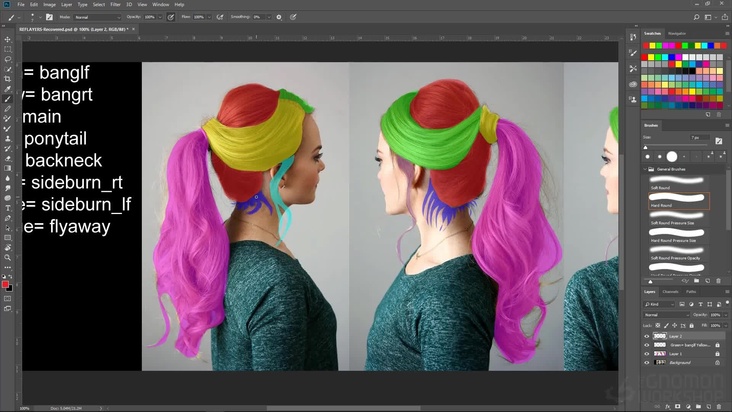
Task: Toggle visibility of Layer 2
Action: pos(646,336)
